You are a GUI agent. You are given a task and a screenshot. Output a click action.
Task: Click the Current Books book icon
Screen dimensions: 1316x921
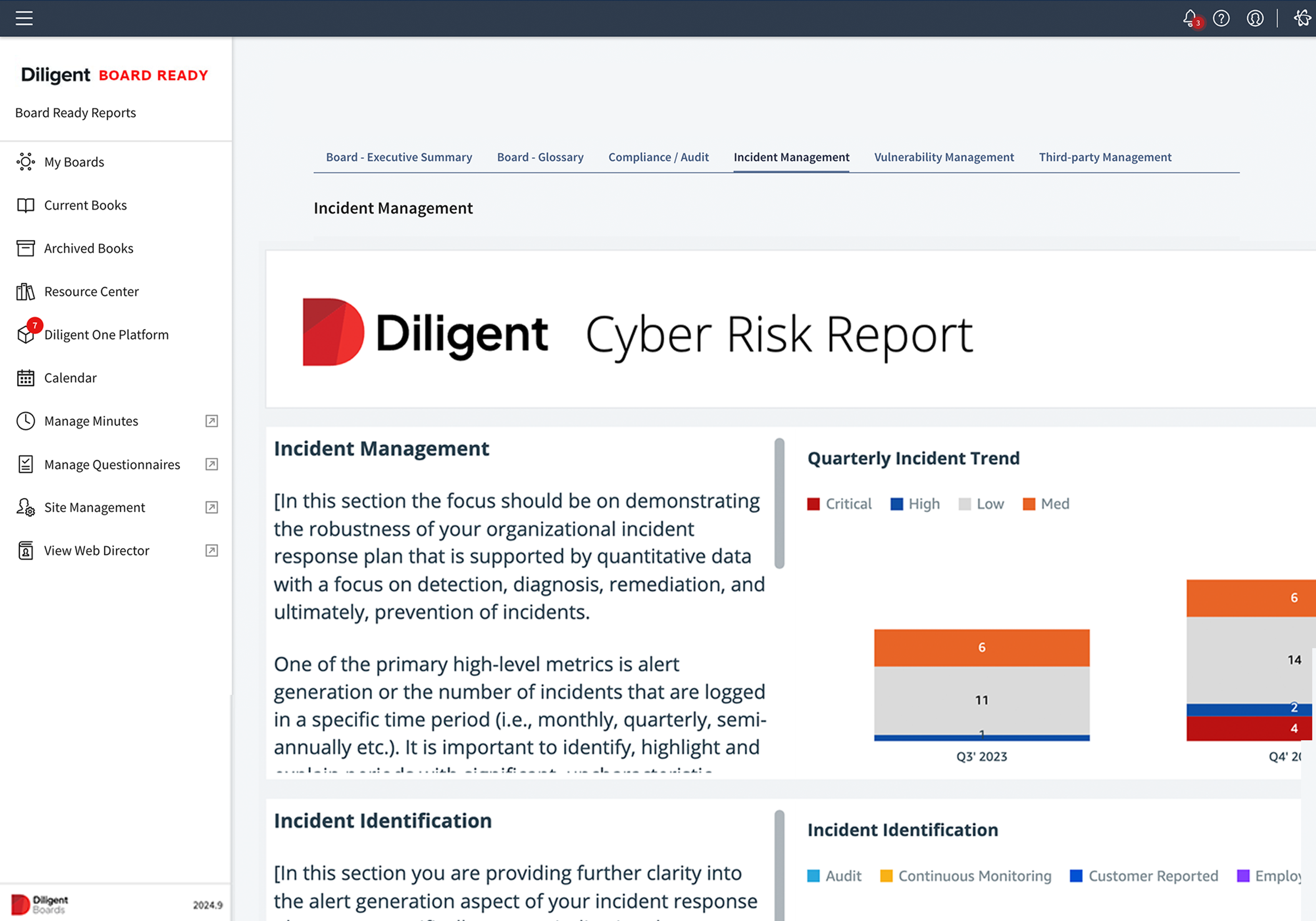point(26,205)
